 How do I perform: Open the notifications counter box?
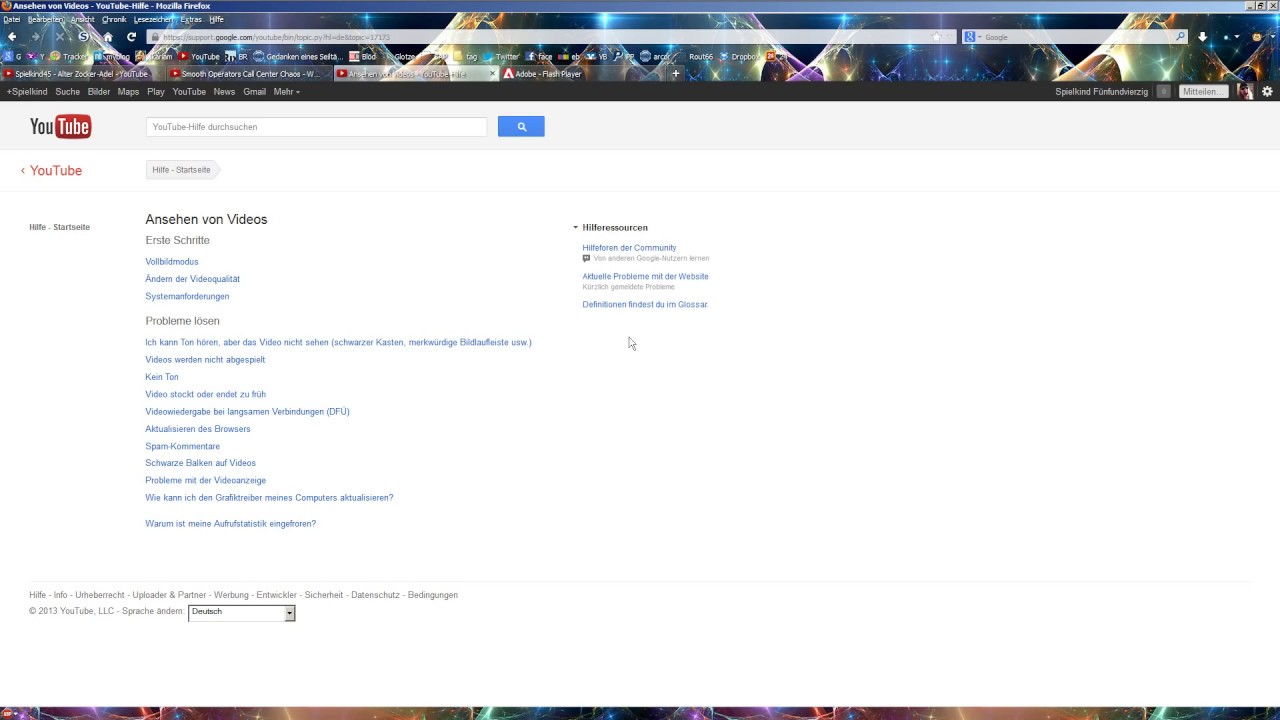pyautogui.click(x=1163, y=91)
